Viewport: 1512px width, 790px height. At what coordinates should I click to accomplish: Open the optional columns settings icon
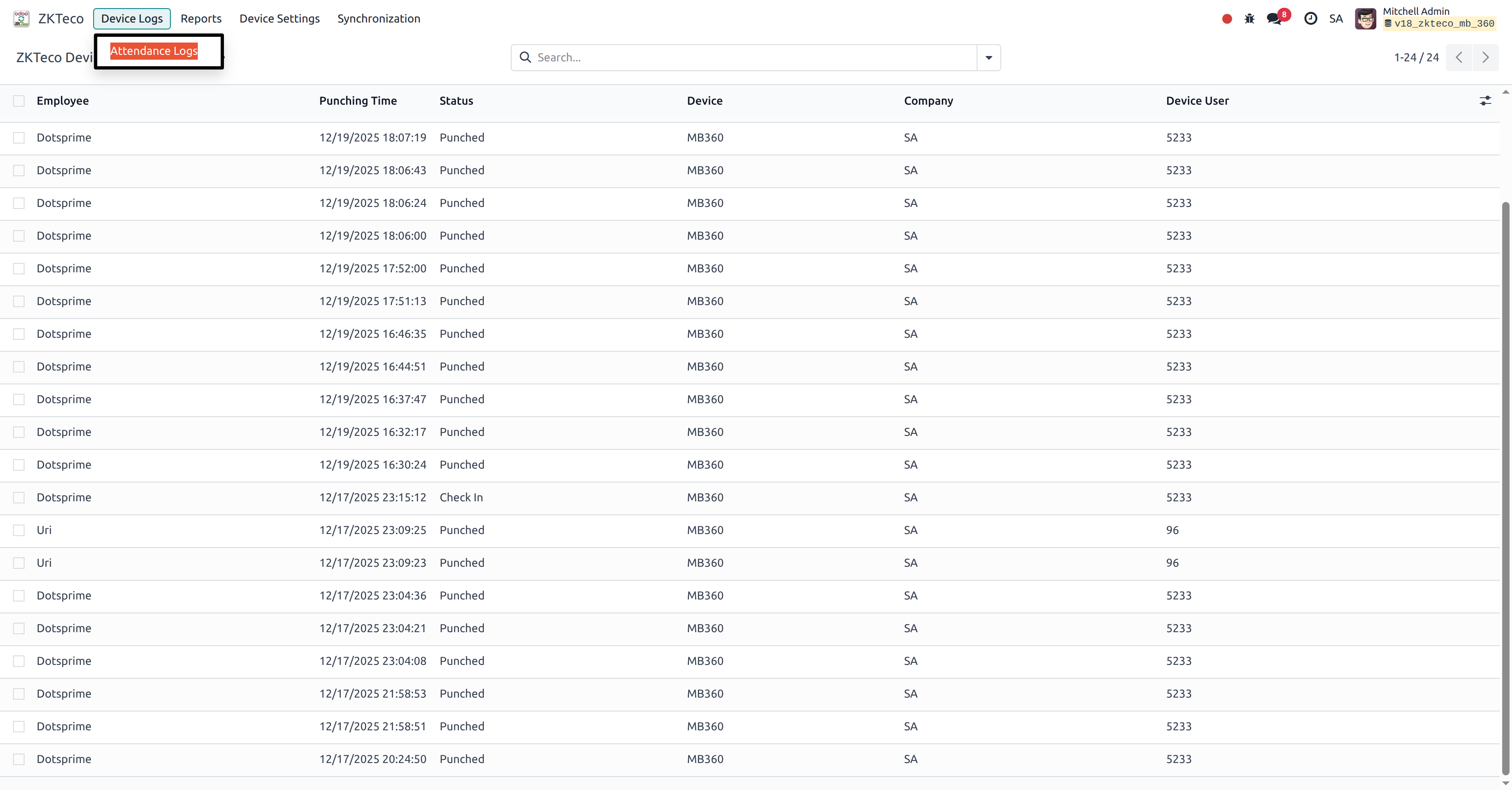tap(1485, 101)
